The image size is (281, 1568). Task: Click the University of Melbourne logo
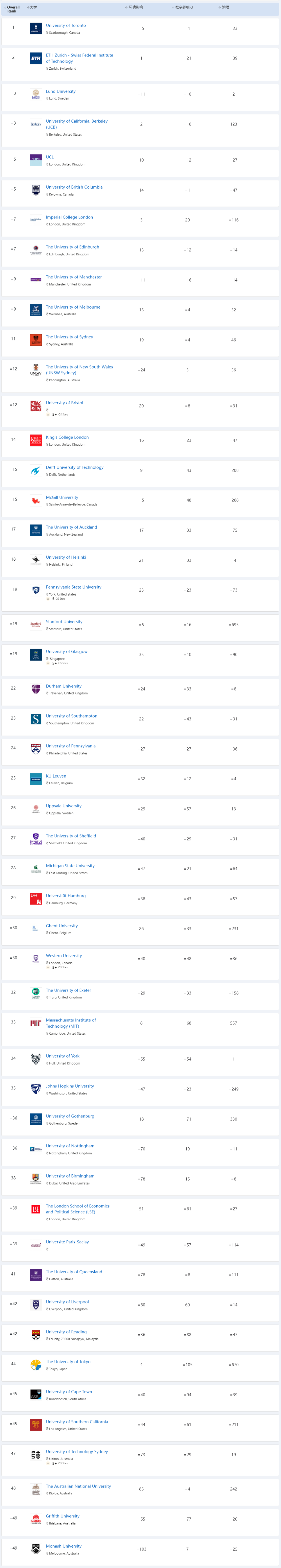tap(36, 311)
